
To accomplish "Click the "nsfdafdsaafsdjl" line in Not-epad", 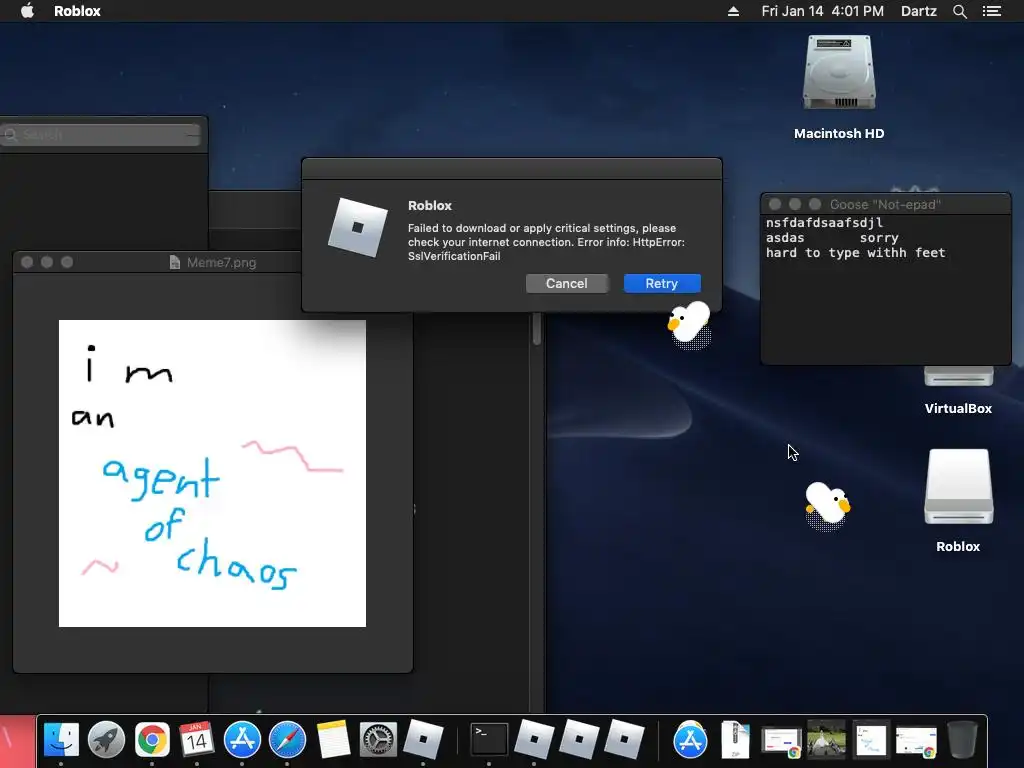I will (x=824, y=223).
